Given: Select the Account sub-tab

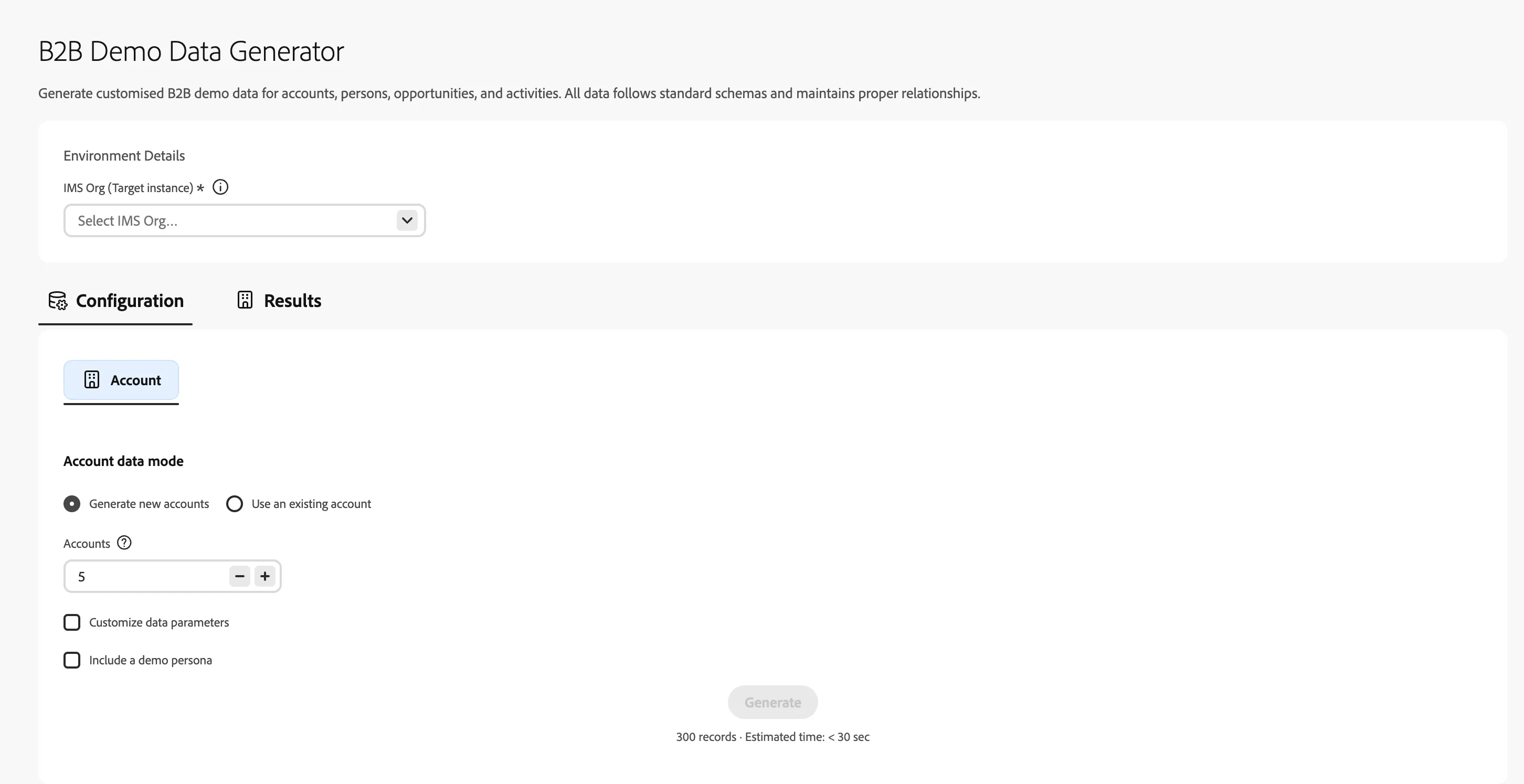Looking at the screenshot, I should [121, 380].
